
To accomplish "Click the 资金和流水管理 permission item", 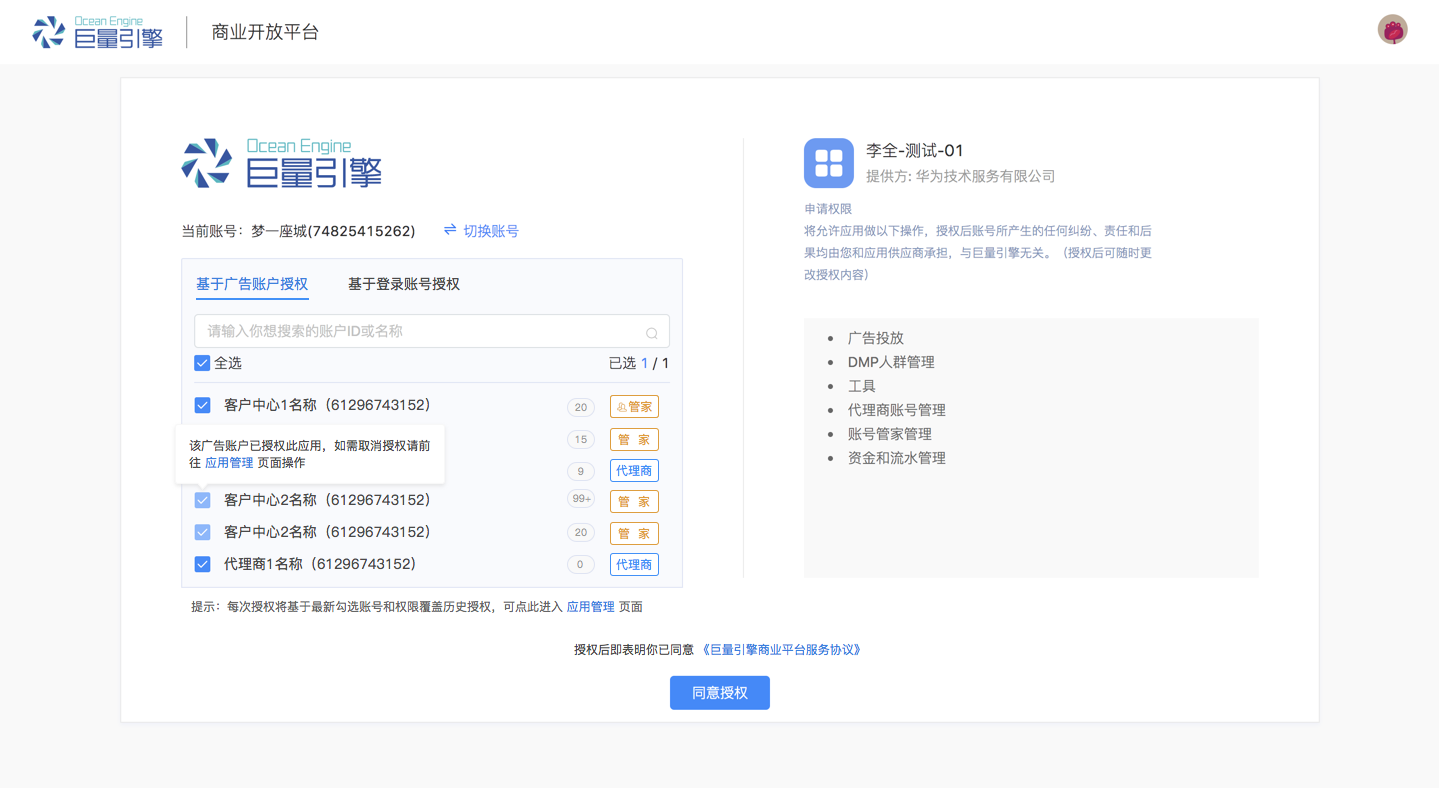I will click(x=897, y=458).
